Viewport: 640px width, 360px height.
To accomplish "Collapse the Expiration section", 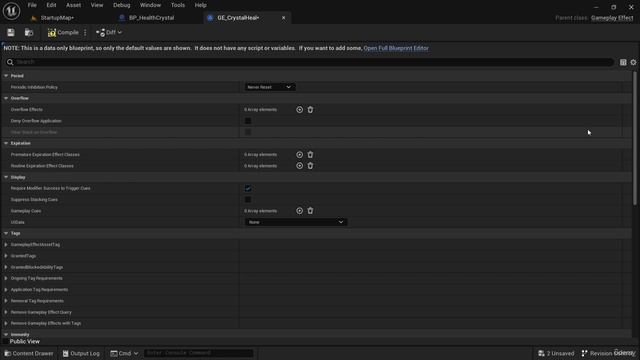I will [x=6, y=143].
